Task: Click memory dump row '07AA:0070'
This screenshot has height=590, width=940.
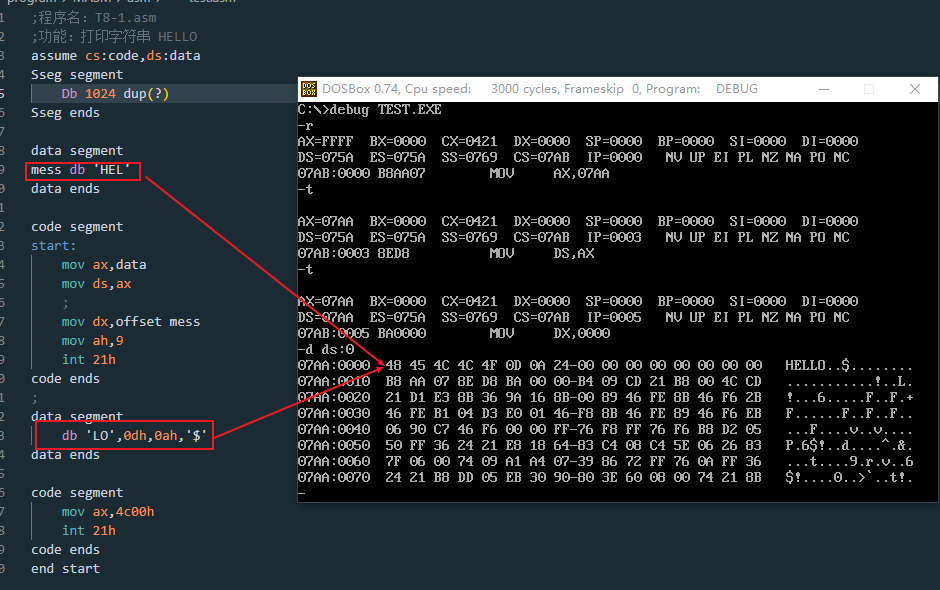Action: [605, 477]
